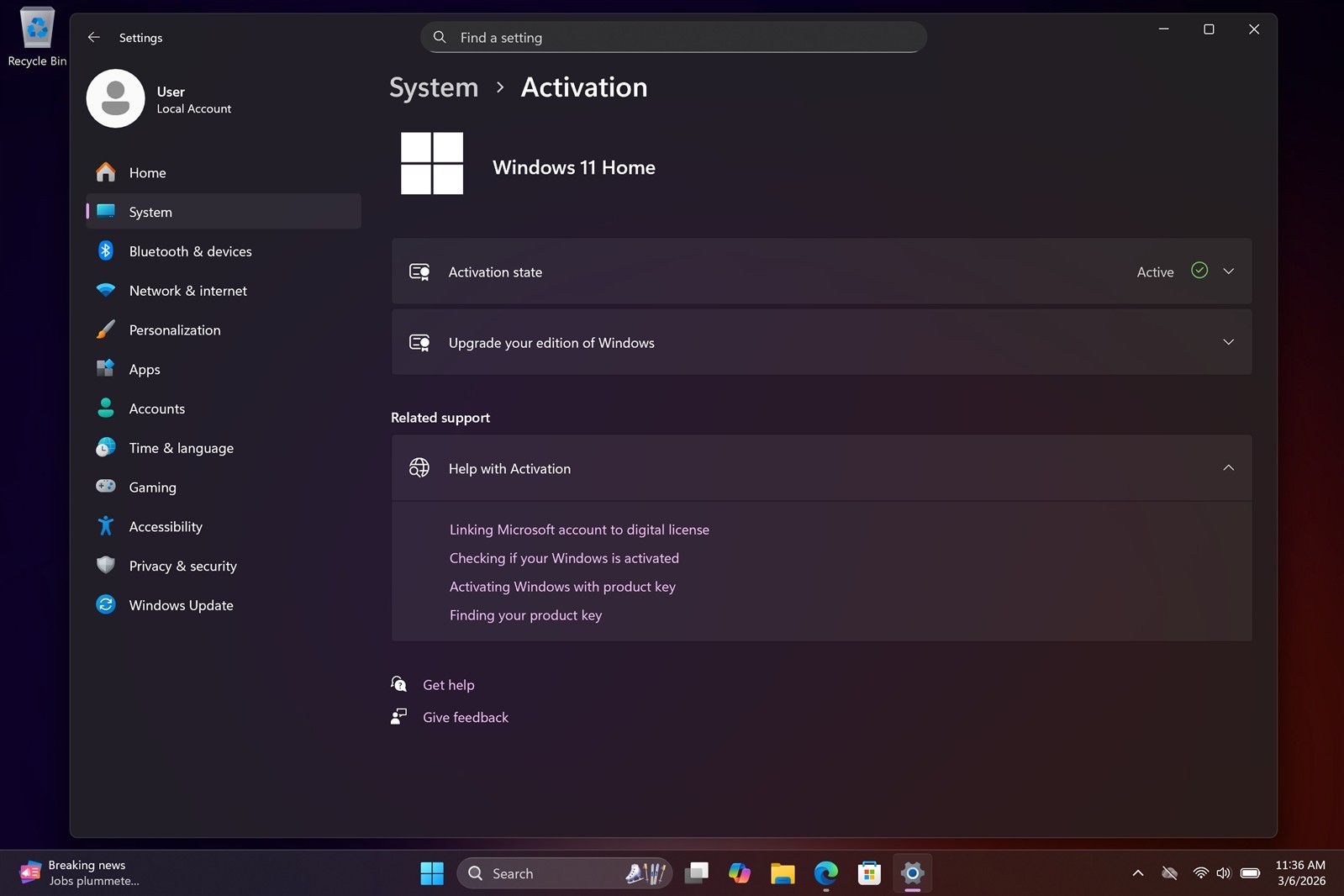Open Linking Microsoft account to digital license
The height and width of the screenshot is (896, 1344).
(579, 530)
